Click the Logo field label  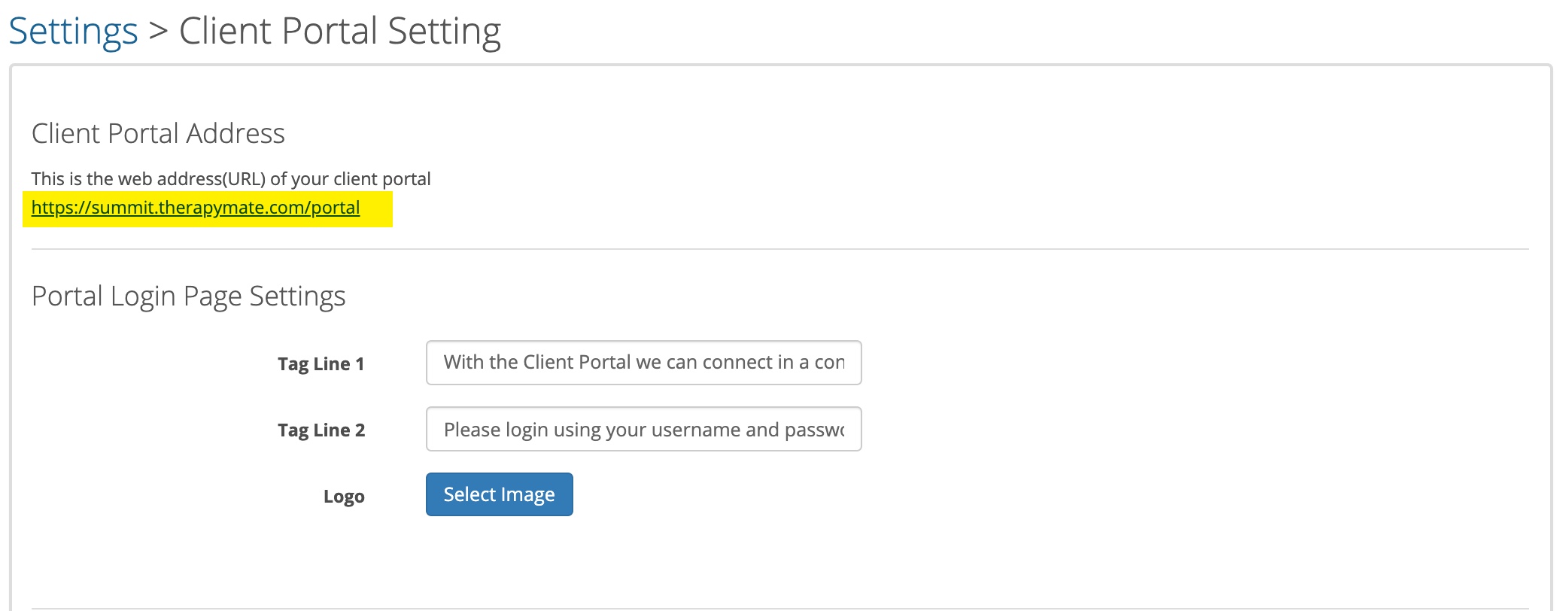344,497
